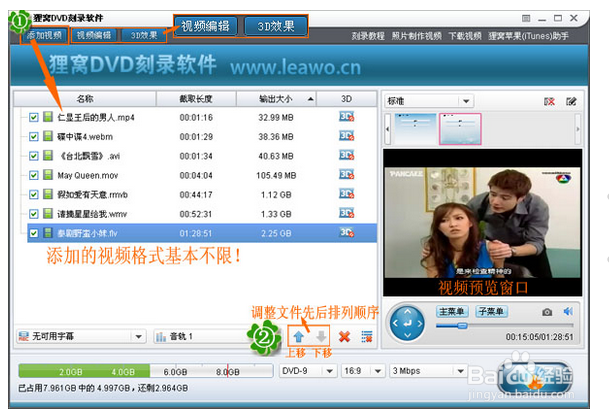Sort list by 截取长度 column header

tap(196, 99)
